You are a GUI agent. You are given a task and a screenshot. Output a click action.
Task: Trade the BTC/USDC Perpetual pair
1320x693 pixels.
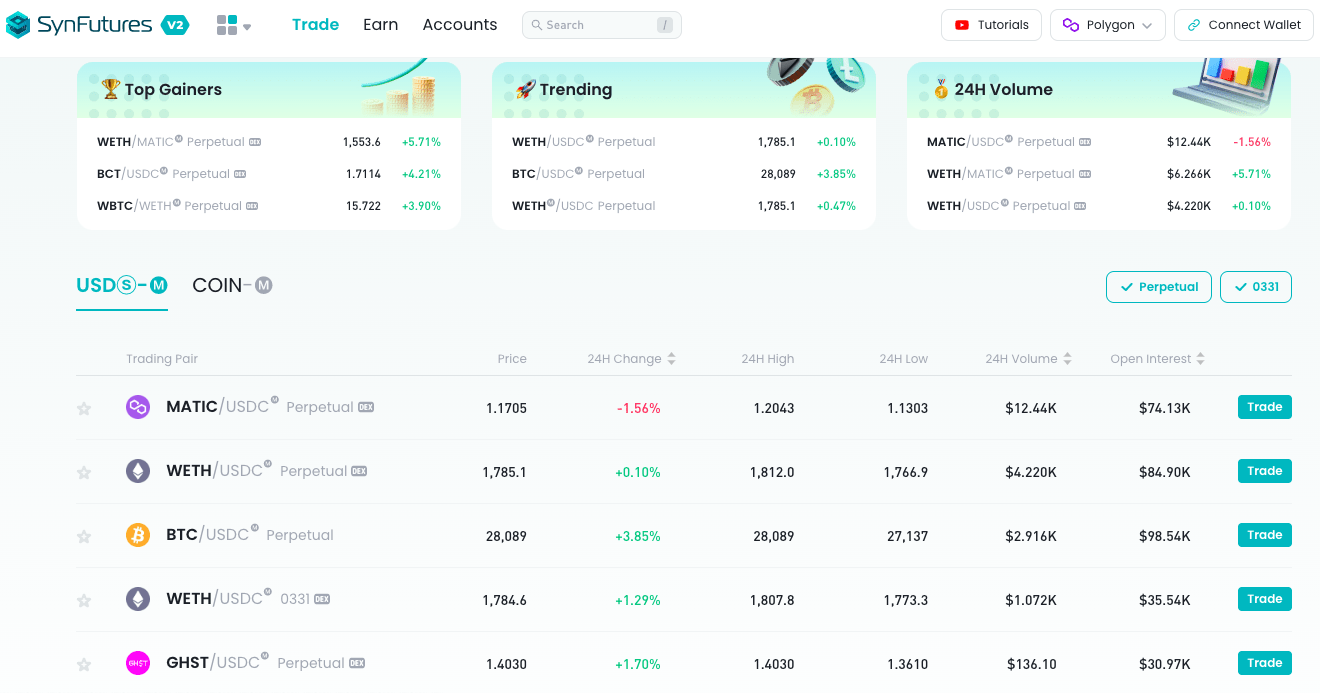(1264, 535)
